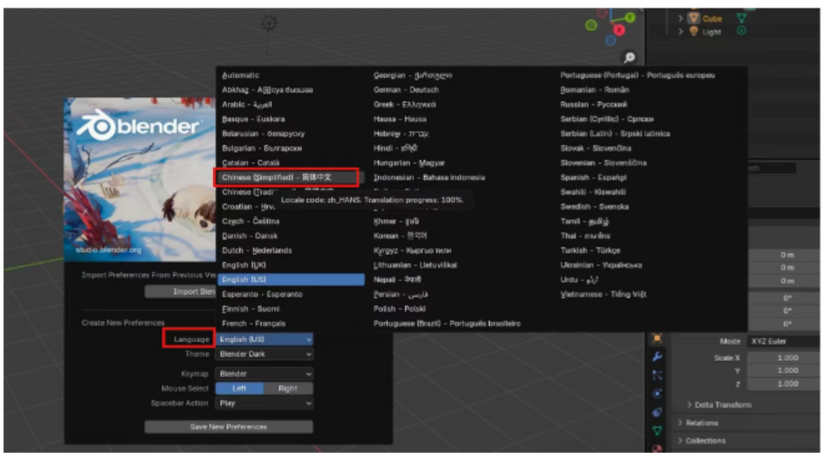Choose Arabic language entry
This screenshot has width=826, height=458.
click(247, 105)
